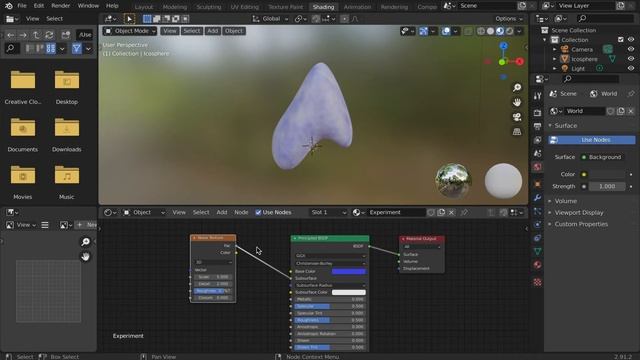Toggle Use Nodes checkbox in node editor
The image size is (640, 360).
click(x=258, y=212)
